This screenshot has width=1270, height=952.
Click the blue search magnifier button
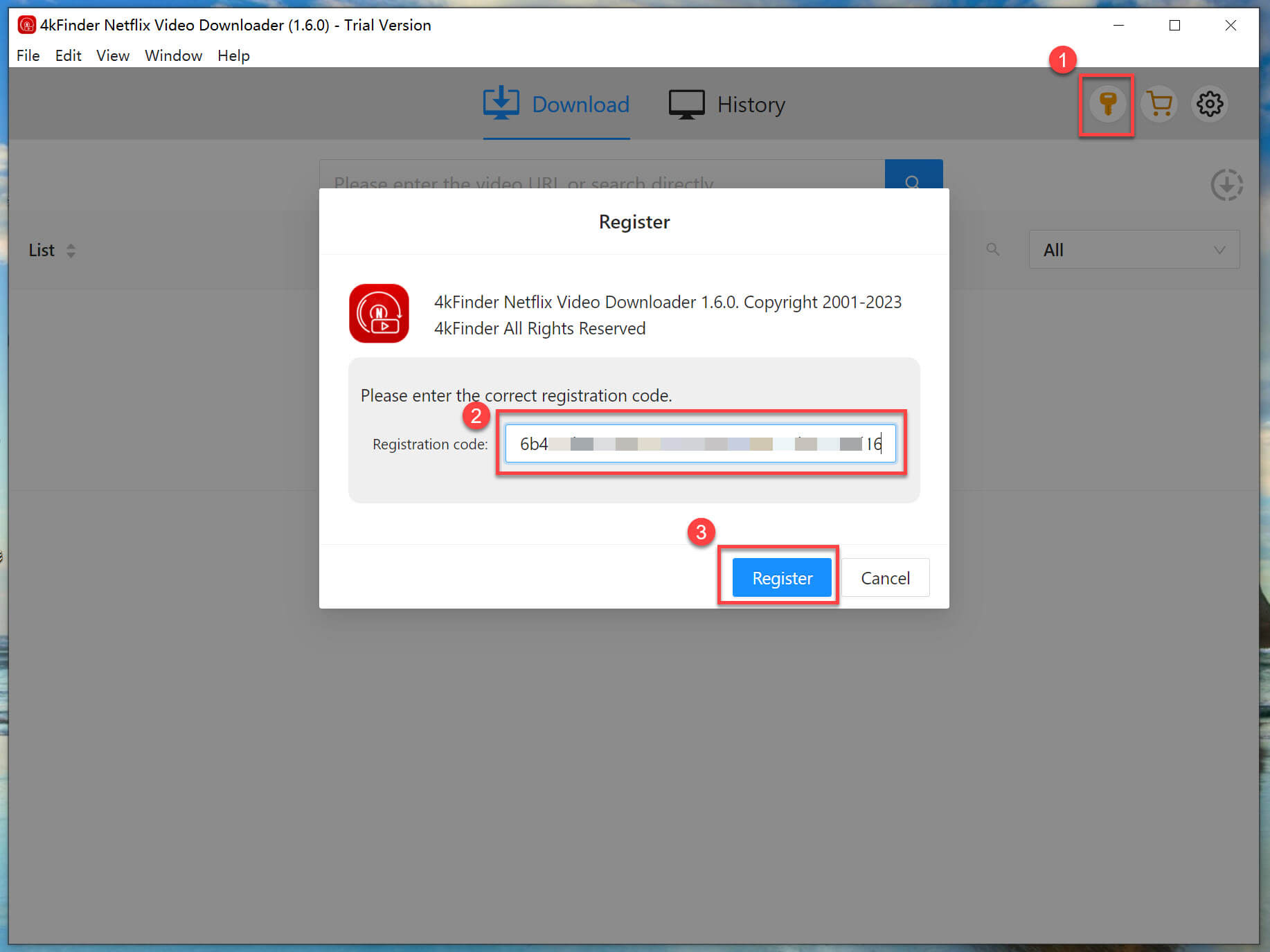(913, 174)
